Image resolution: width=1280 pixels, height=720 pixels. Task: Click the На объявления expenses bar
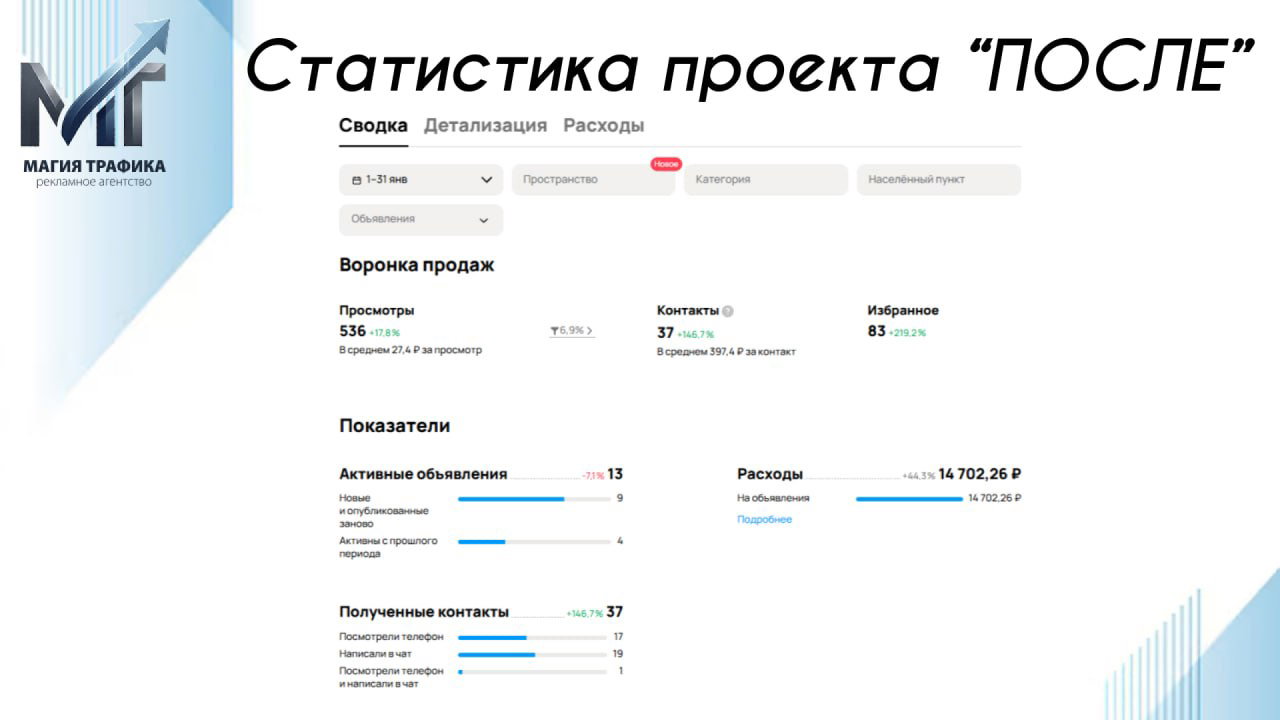(909, 498)
